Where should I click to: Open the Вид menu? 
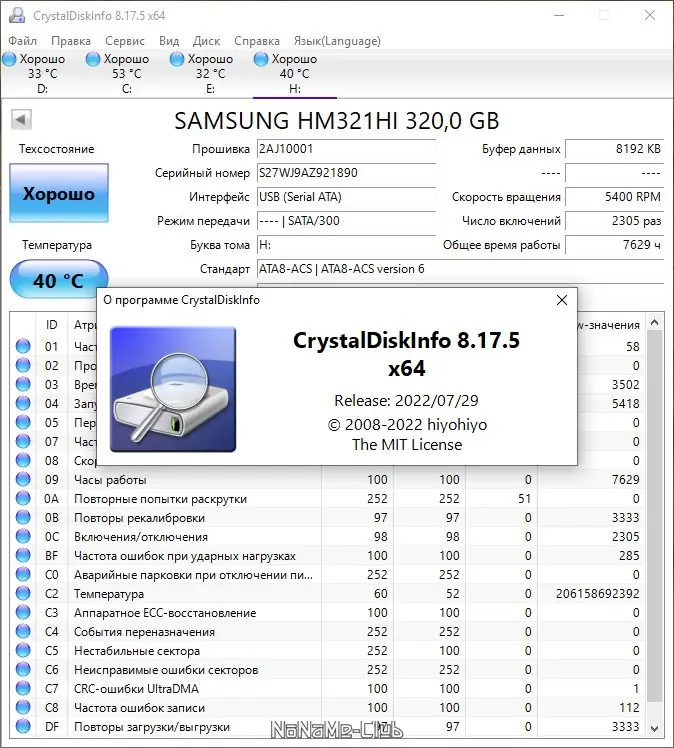coord(169,41)
